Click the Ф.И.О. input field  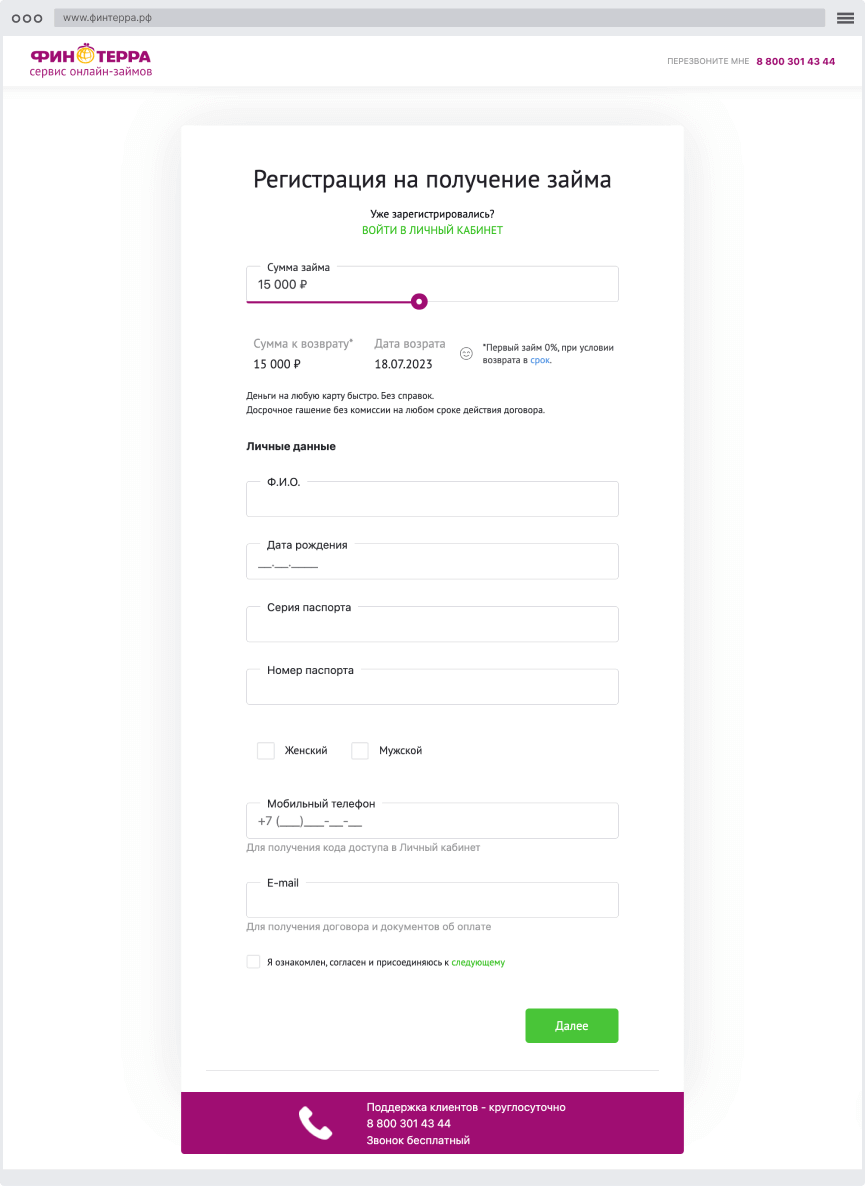[432, 498]
